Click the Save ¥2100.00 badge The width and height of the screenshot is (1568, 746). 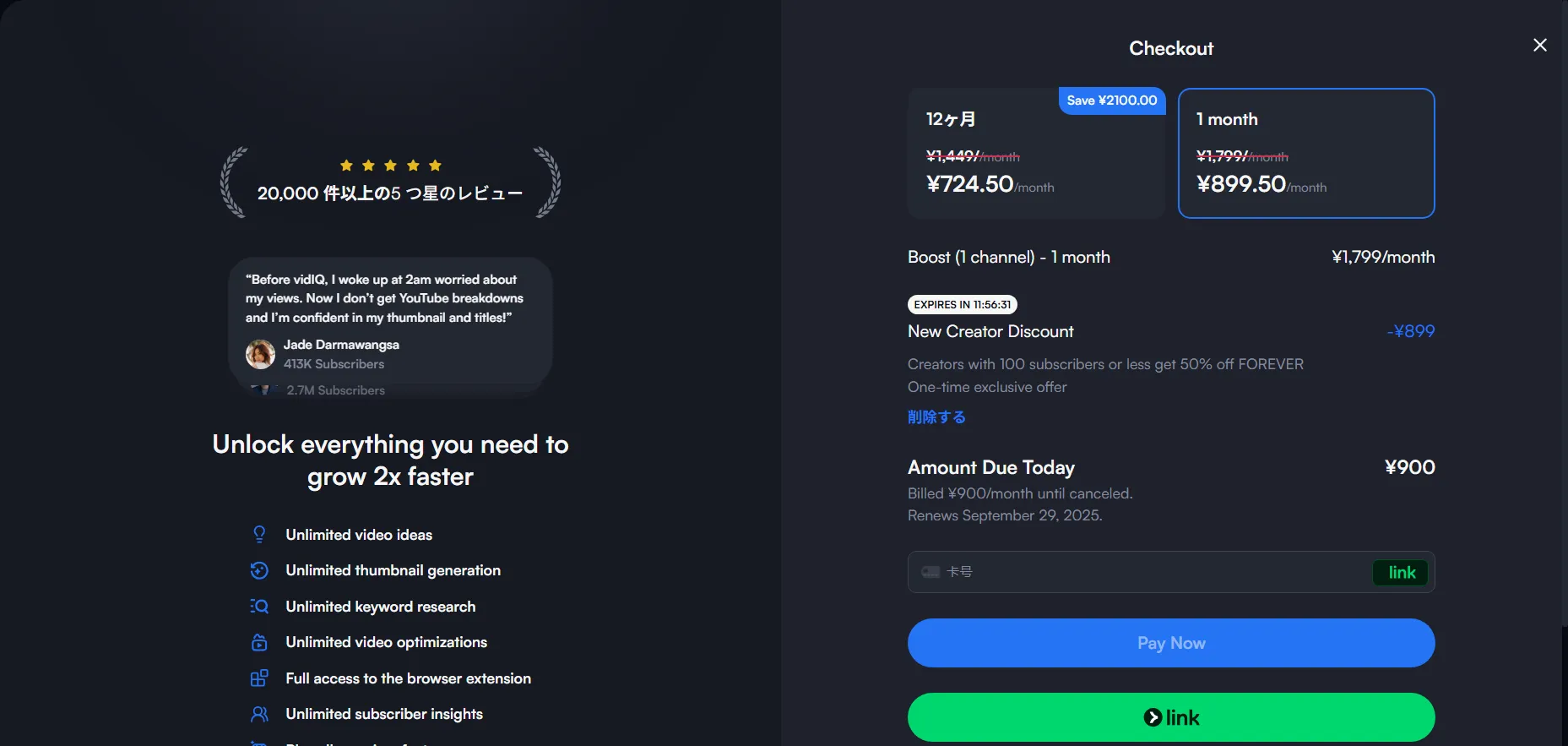click(x=1111, y=101)
